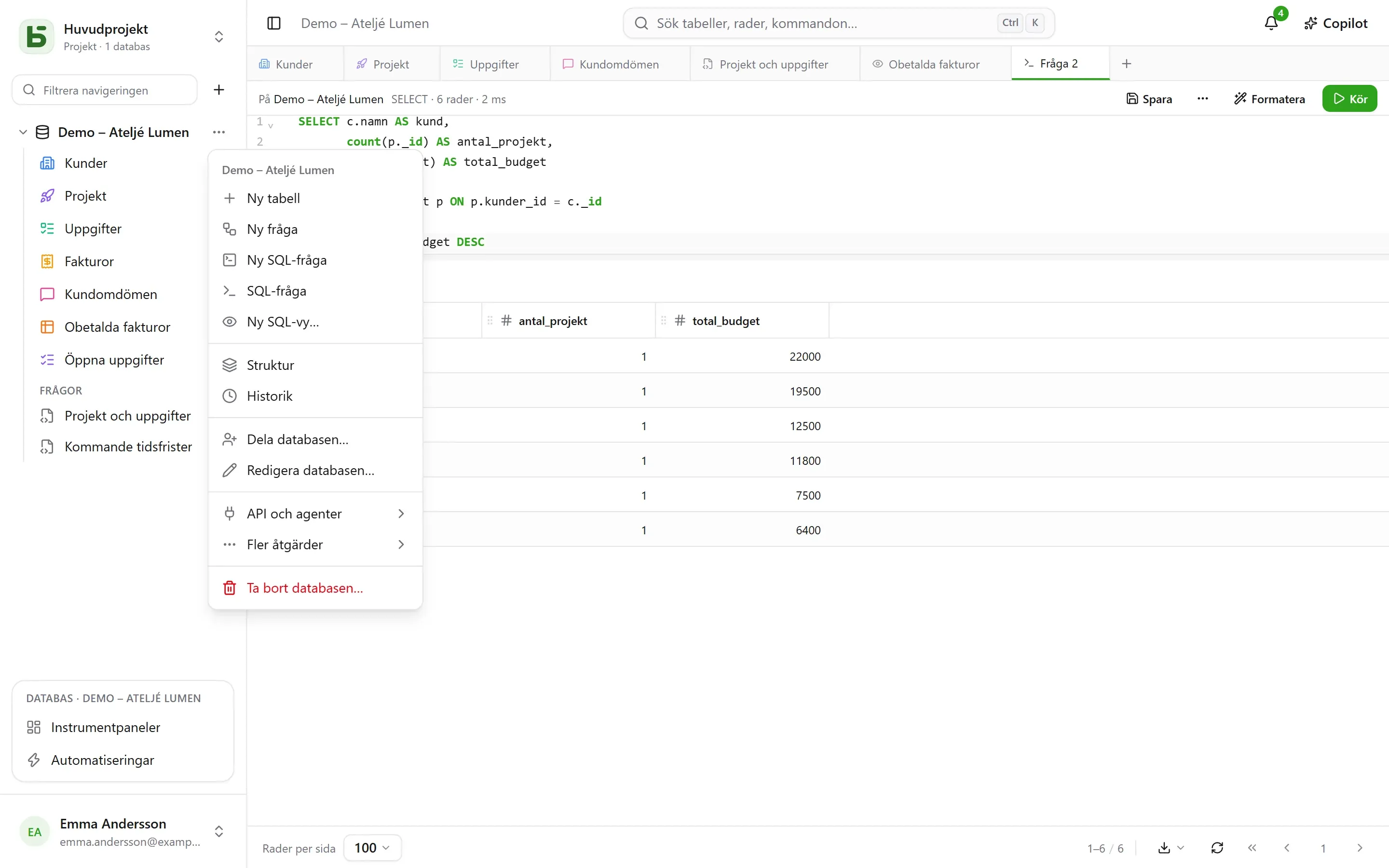
Task: Choose Dela databasen… menu option
Action: [315, 439]
